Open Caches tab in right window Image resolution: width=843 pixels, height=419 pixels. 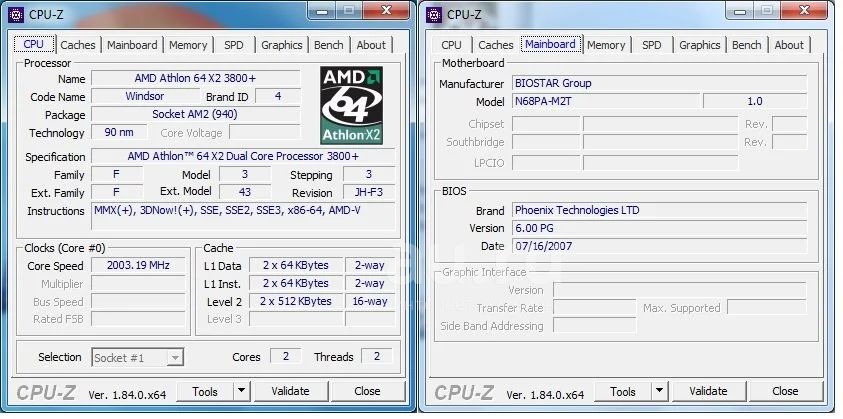click(x=496, y=45)
